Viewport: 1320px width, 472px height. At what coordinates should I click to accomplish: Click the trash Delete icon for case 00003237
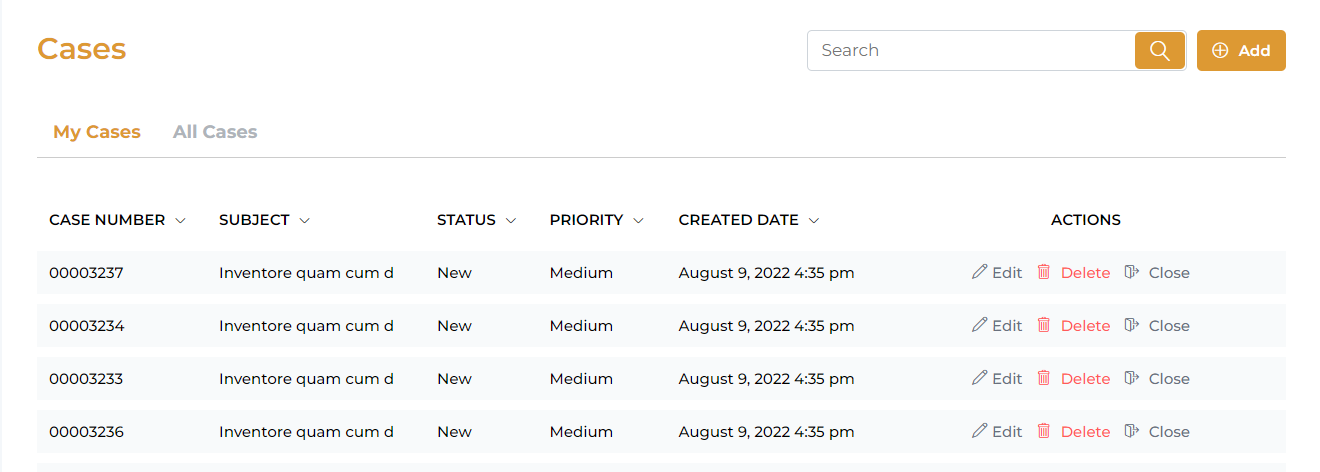coord(1044,272)
